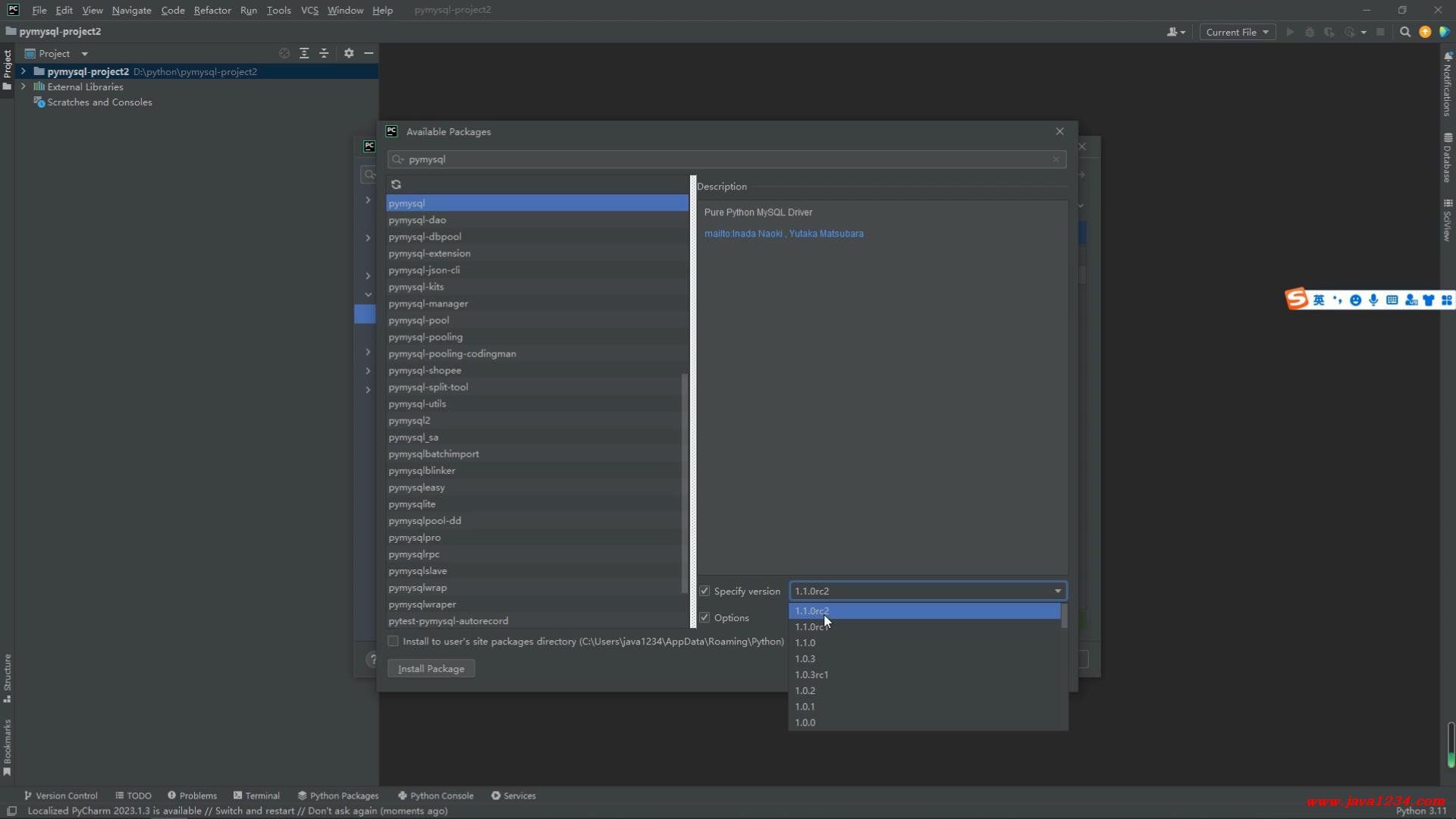1456x819 pixels.
Task: Click package list vertical scrollbar
Action: 685,483
